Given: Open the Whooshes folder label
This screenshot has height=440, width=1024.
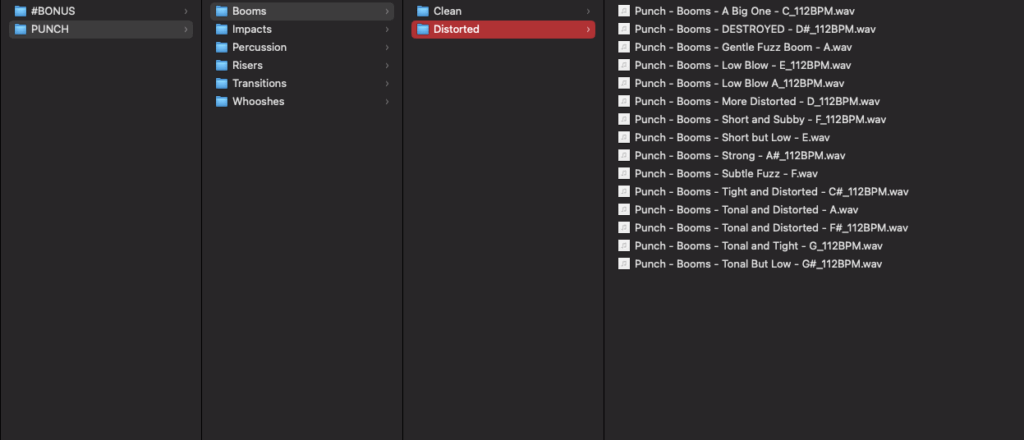Looking at the screenshot, I should click(x=258, y=102).
